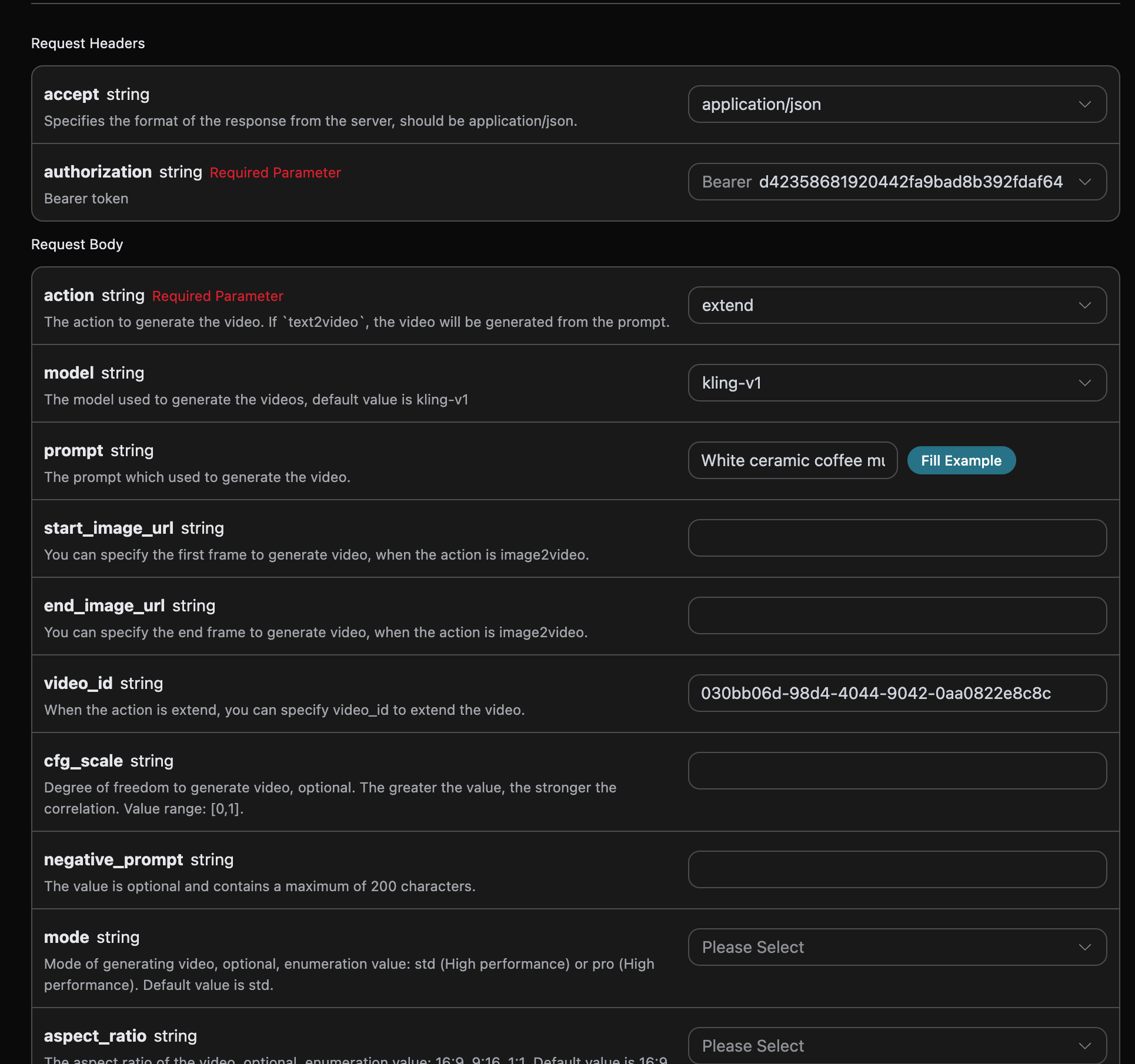Open the mode Please Select dropdown
This screenshot has height=1064, width=1135.
[896, 947]
